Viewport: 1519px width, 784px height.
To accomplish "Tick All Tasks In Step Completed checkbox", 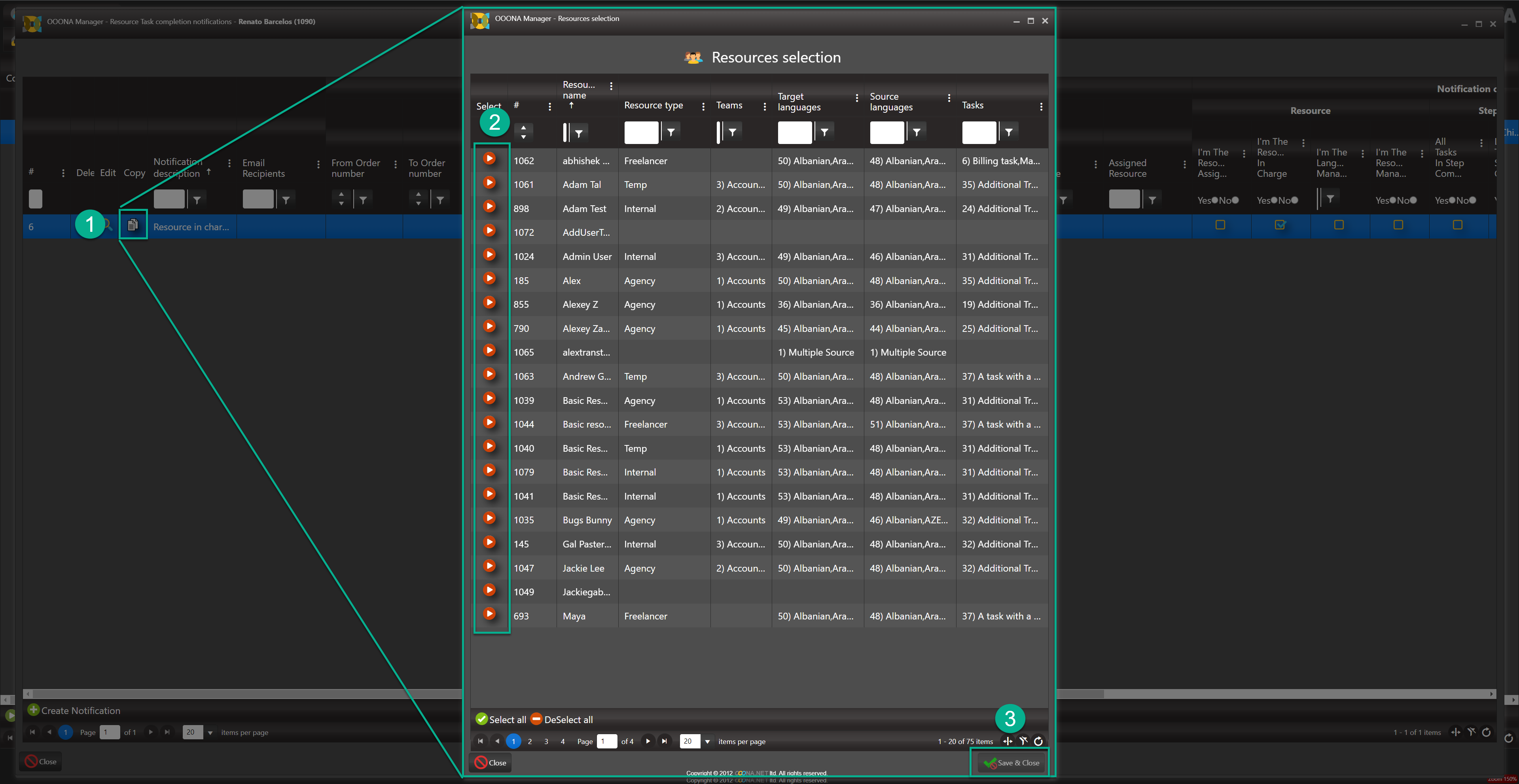I will click(x=1457, y=225).
